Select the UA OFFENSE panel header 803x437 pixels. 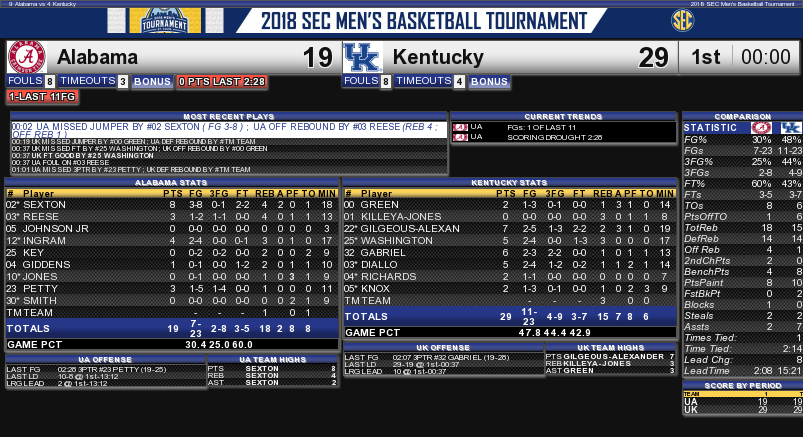click(105, 360)
